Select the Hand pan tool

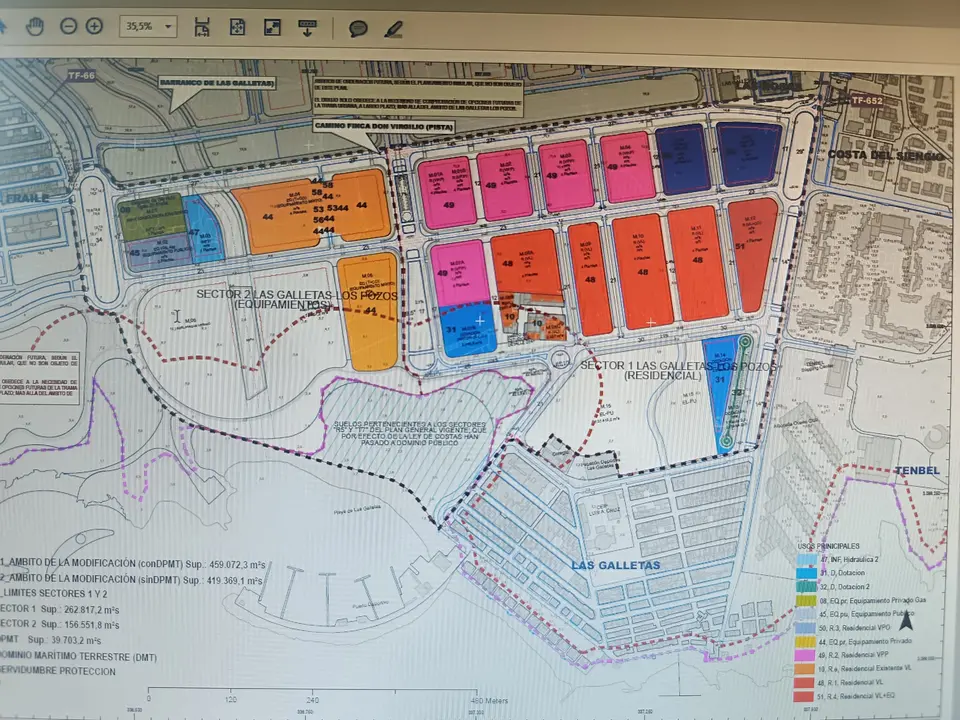(x=35, y=26)
